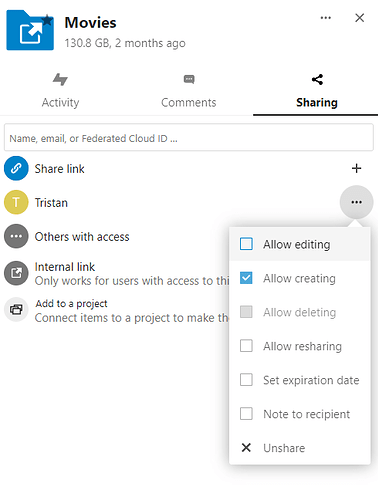Click the Note to recipient label
378x500 pixels.
point(306,414)
